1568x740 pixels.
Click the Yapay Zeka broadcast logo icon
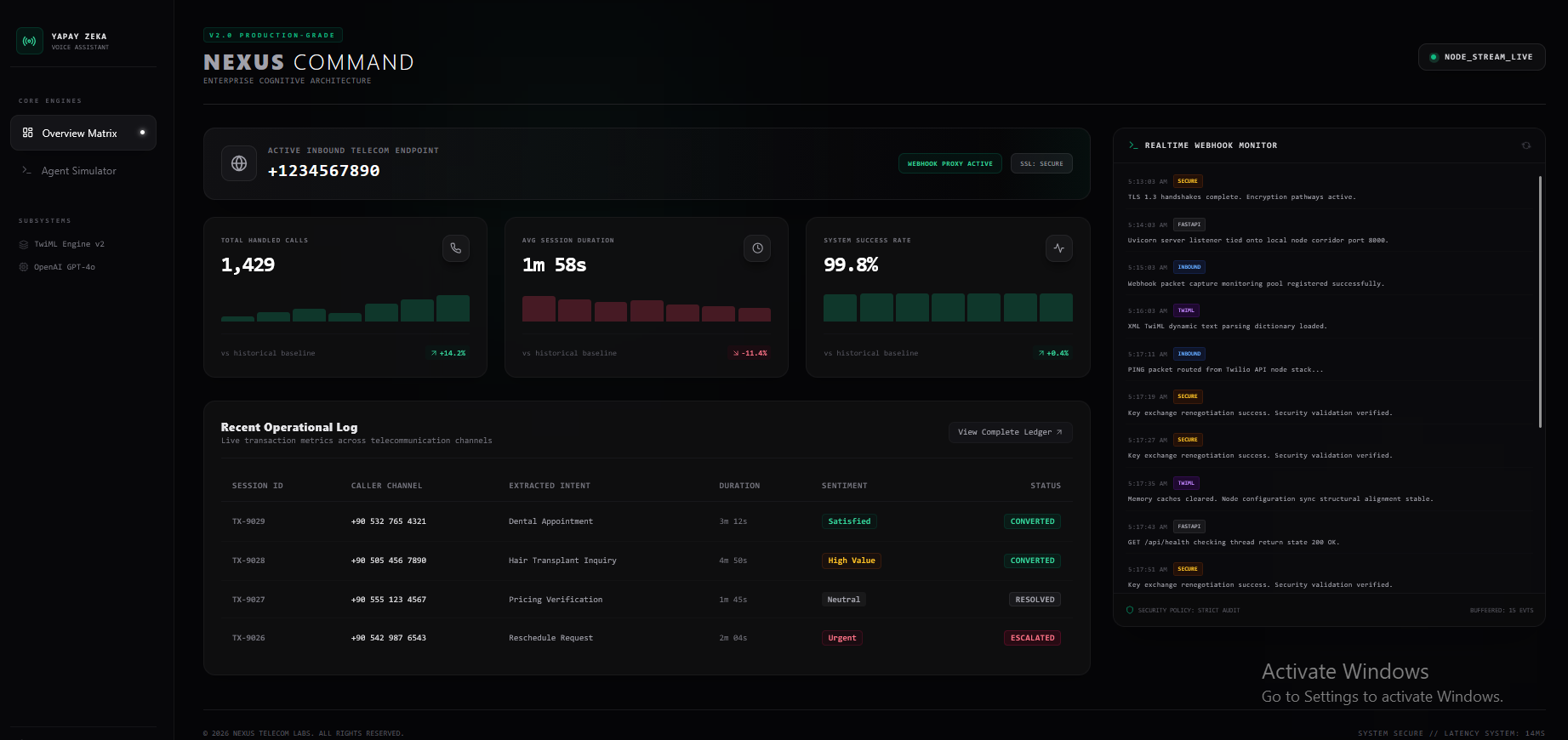click(30, 41)
